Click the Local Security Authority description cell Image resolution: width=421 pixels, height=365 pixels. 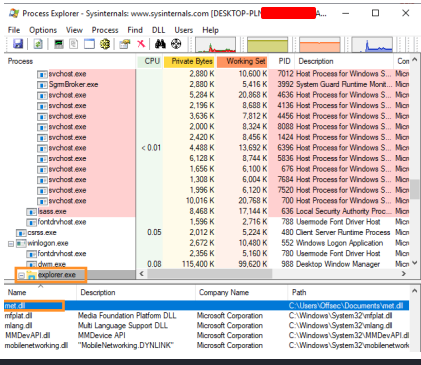[x=344, y=212]
